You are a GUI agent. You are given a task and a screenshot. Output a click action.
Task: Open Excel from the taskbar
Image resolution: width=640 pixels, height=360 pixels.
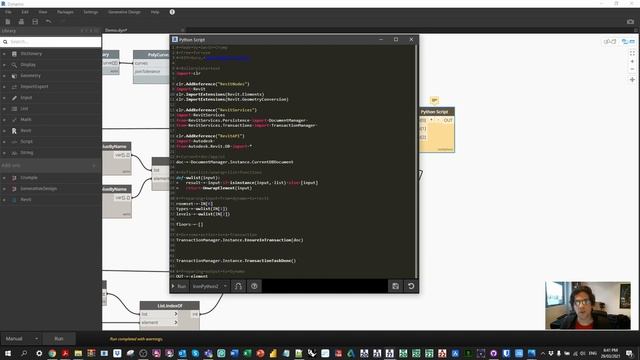point(247,353)
